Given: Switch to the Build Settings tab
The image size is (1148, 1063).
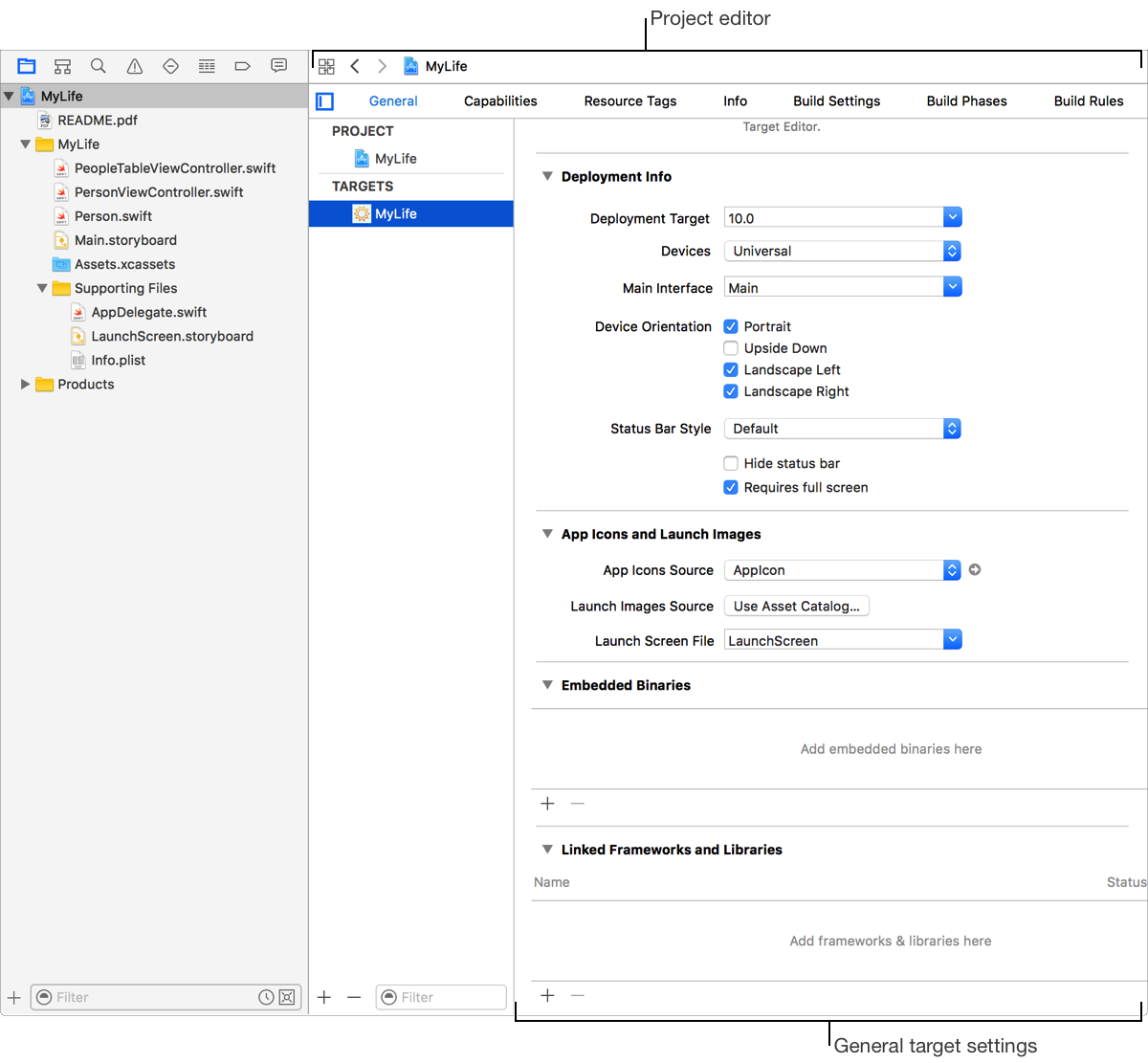Looking at the screenshot, I should (x=836, y=101).
